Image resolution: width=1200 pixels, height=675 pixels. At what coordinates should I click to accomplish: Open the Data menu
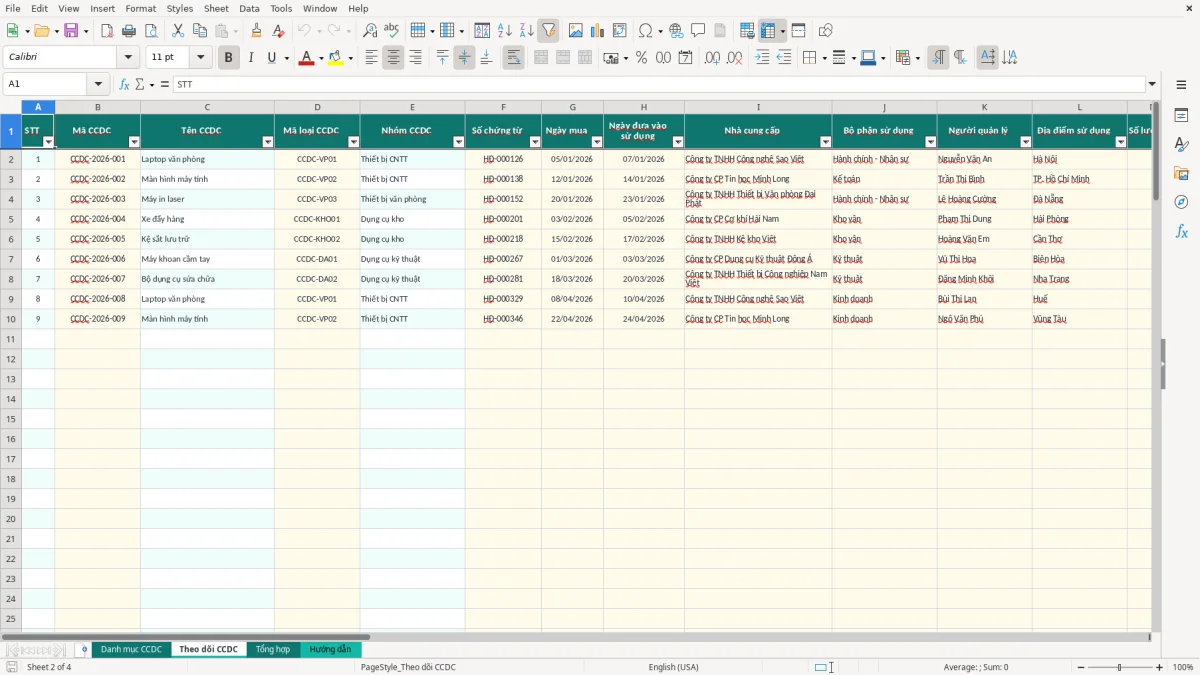point(249,8)
